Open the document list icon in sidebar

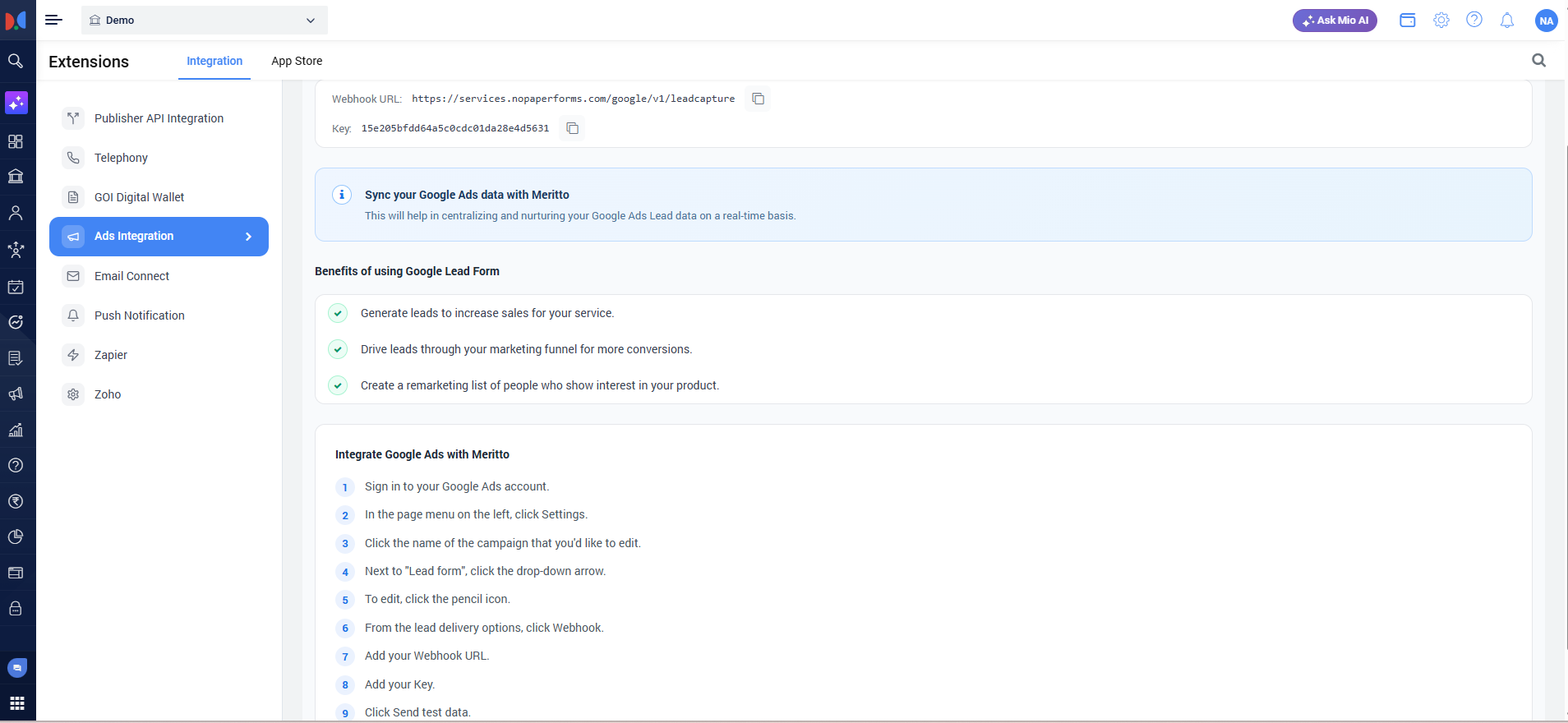pyautogui.click(x=16, y=358)
